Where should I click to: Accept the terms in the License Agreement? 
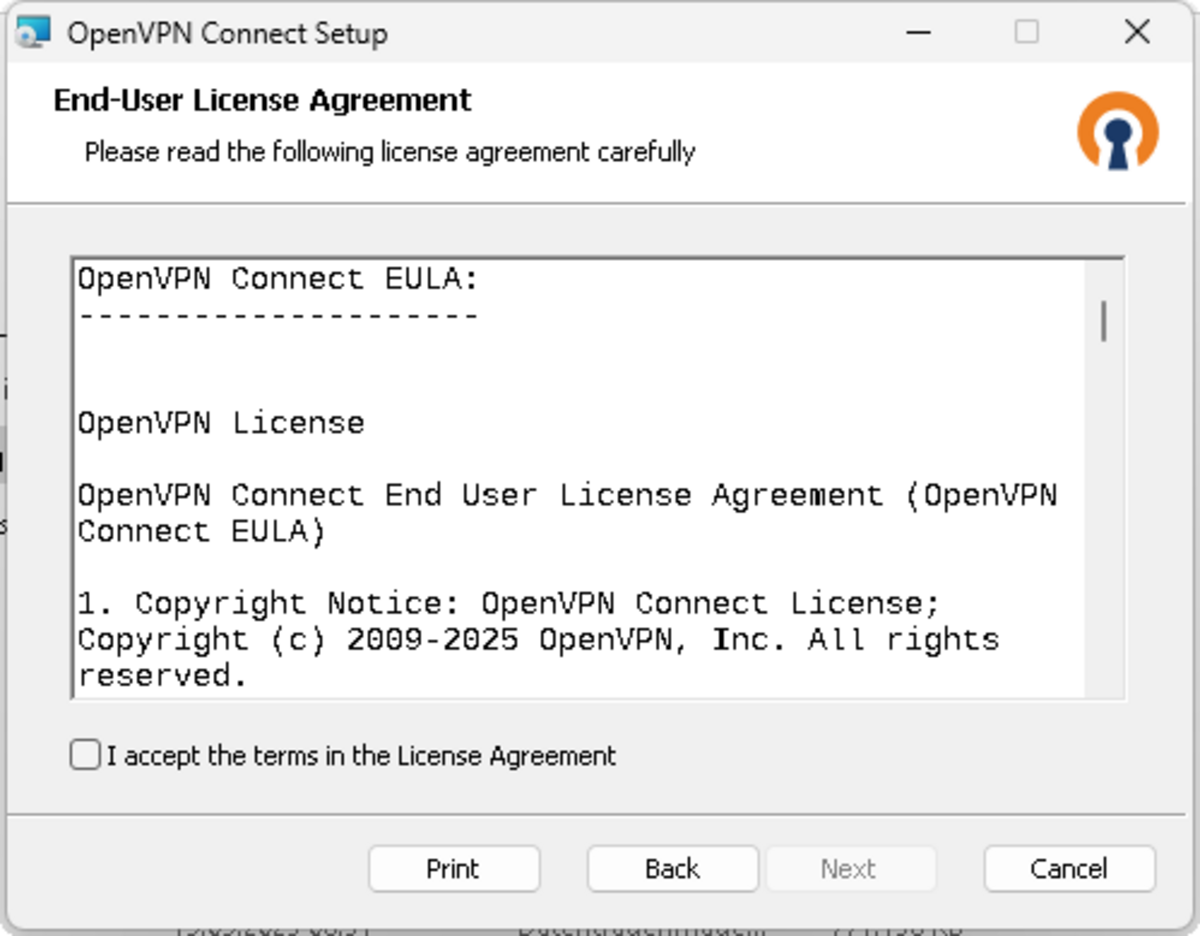(86, 755)
